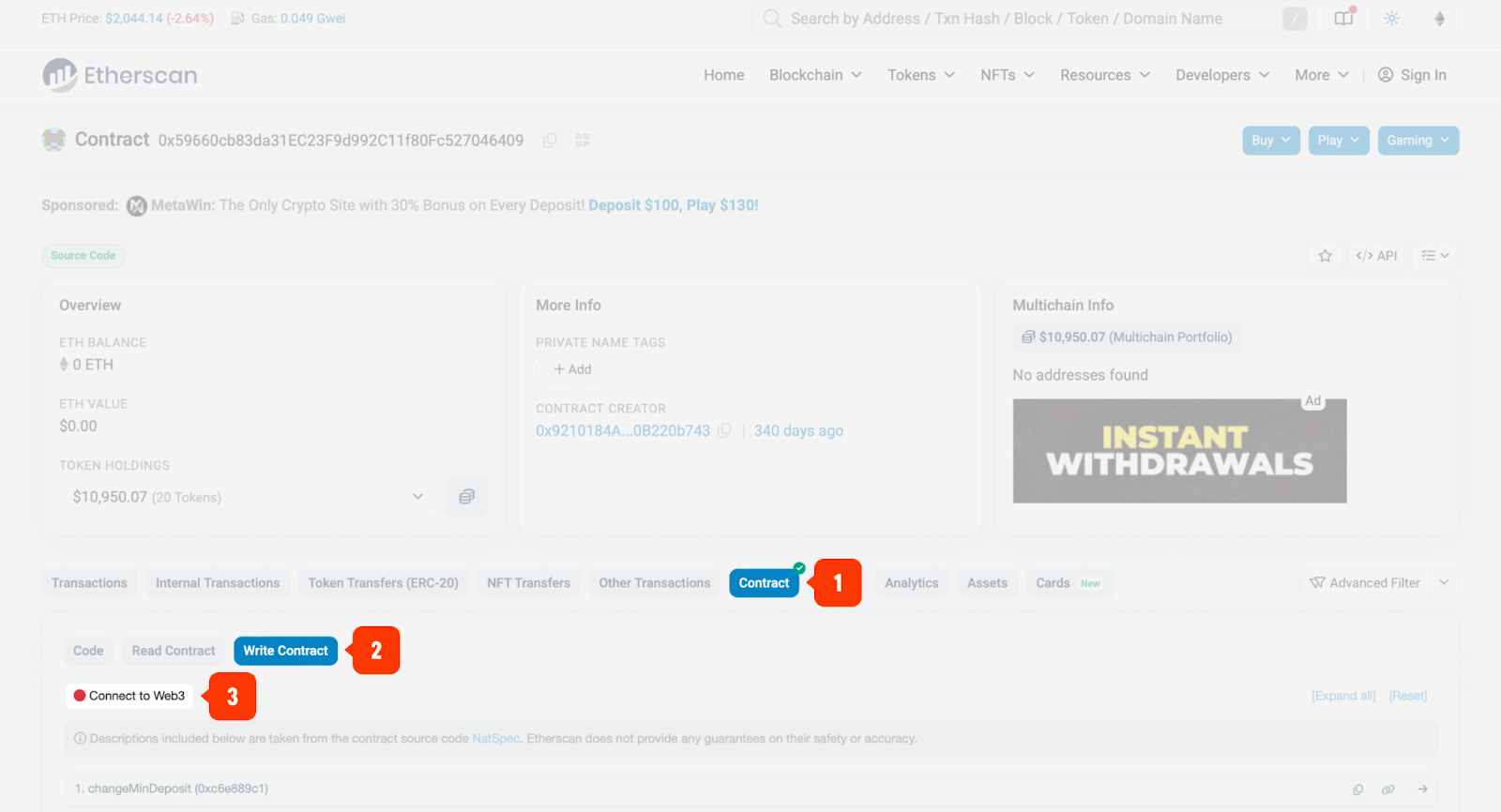Add contract to watch list star
1501x812 pixels.
pos(1325,256)
